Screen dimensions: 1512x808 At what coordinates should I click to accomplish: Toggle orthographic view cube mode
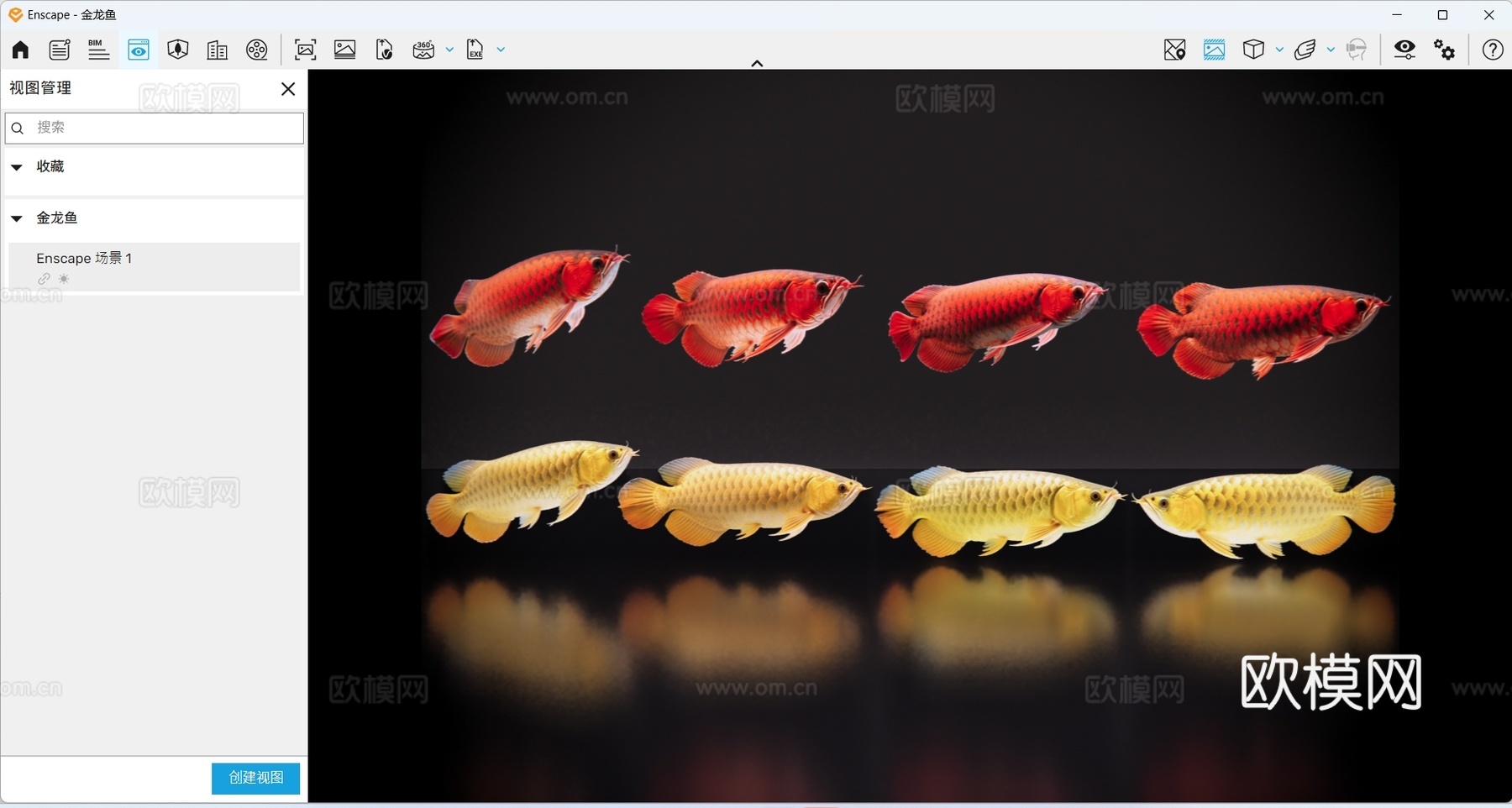[x=1255, y=50]
